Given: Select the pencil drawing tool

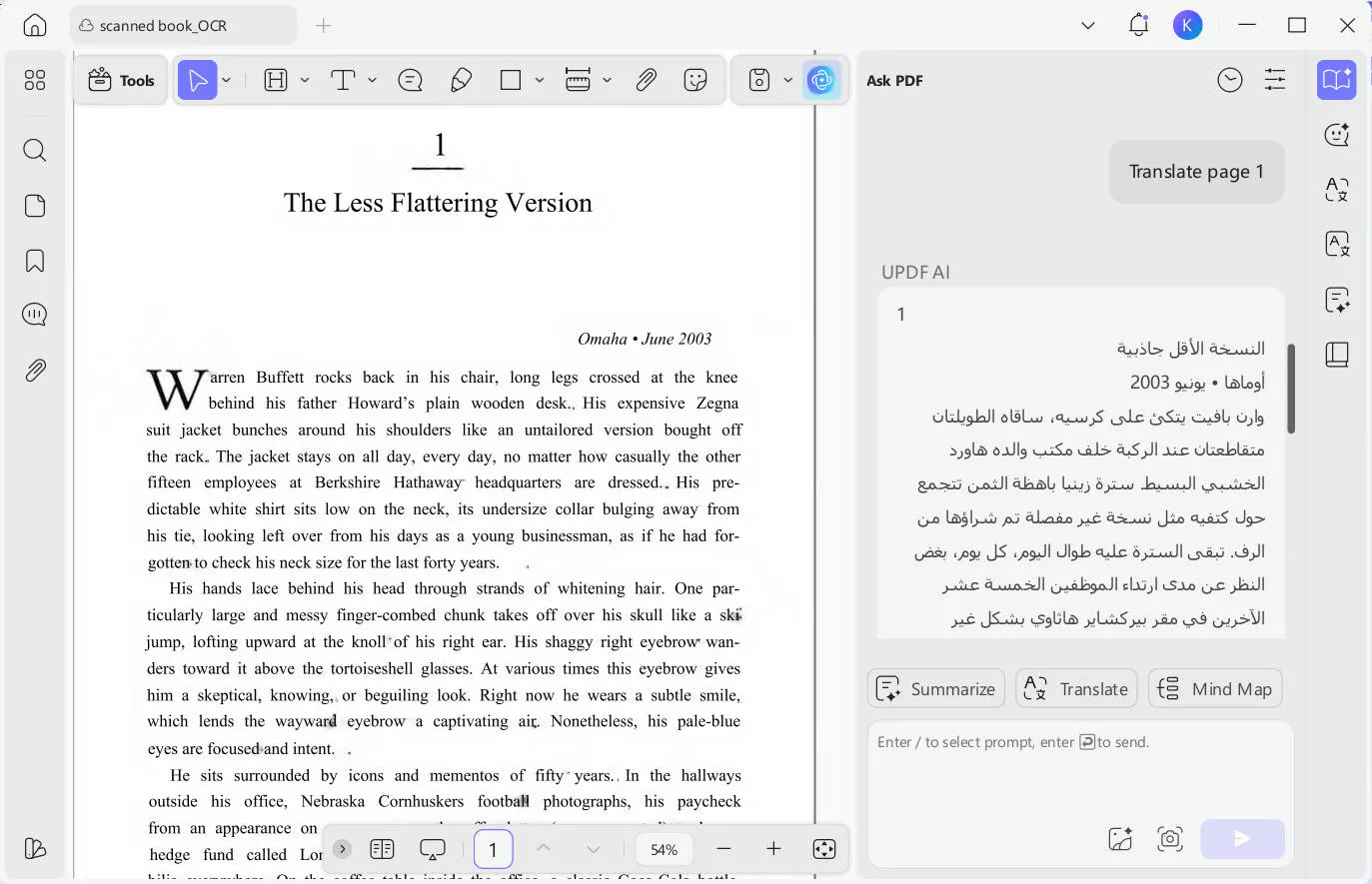Looking at the screenshot, I should (461, 80).
